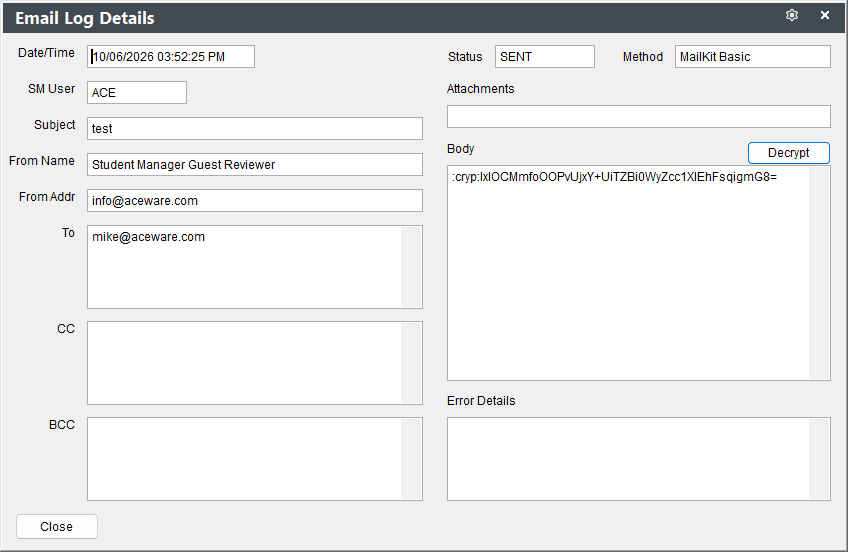Click the Email Log Details title text
This screenshot has width=848, height=552.
tap(85, 18)
